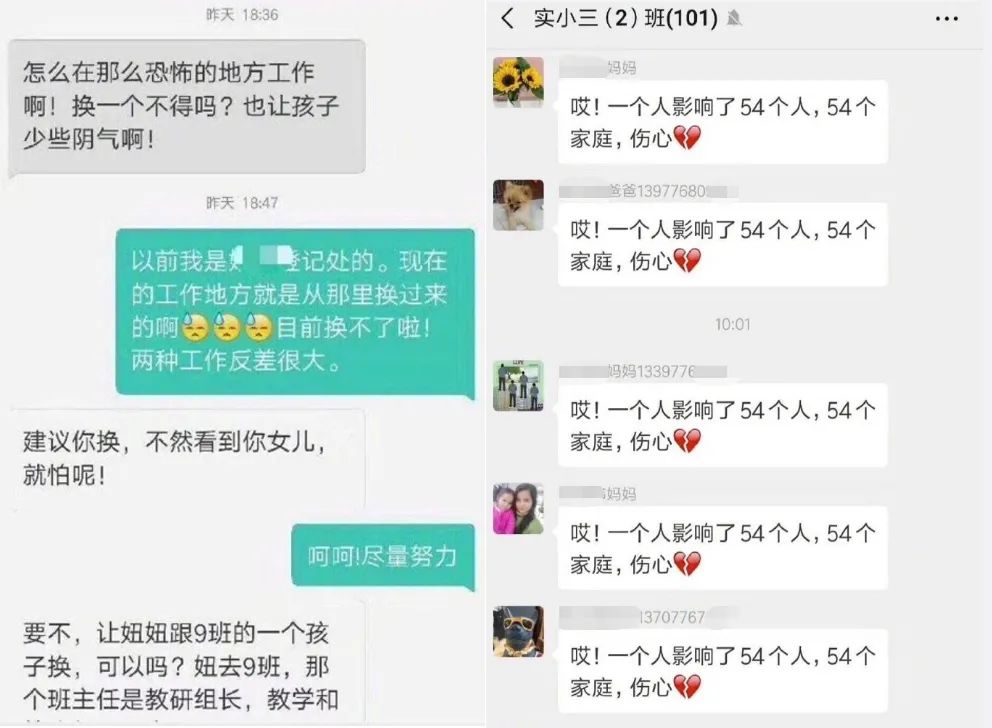Tap the green message 呵呵!尽量努力
Viewport: 992px width, 728px height.
(x=383, y=557)
